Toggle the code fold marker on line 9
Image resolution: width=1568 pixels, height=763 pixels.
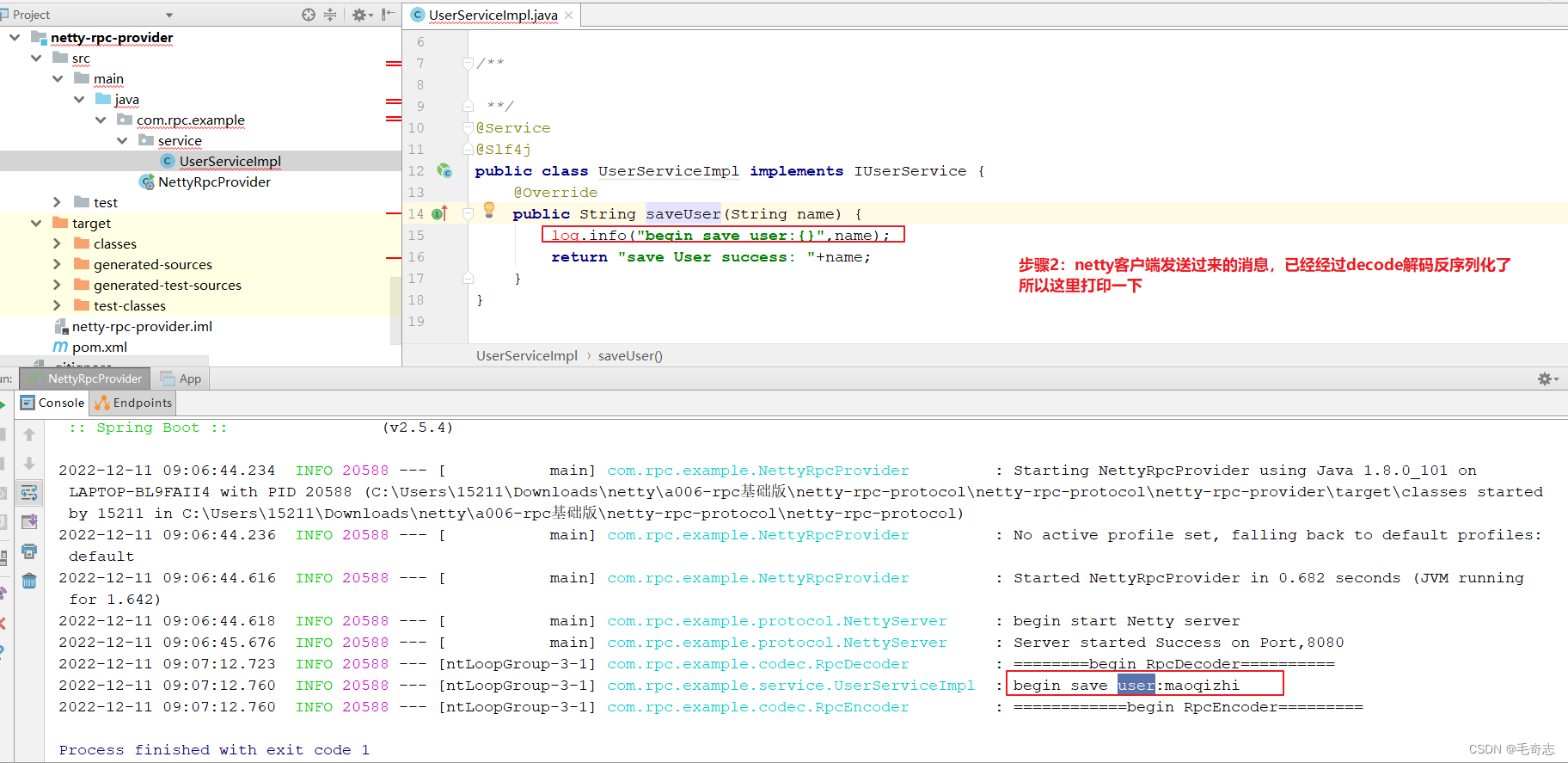pos(468,106)
